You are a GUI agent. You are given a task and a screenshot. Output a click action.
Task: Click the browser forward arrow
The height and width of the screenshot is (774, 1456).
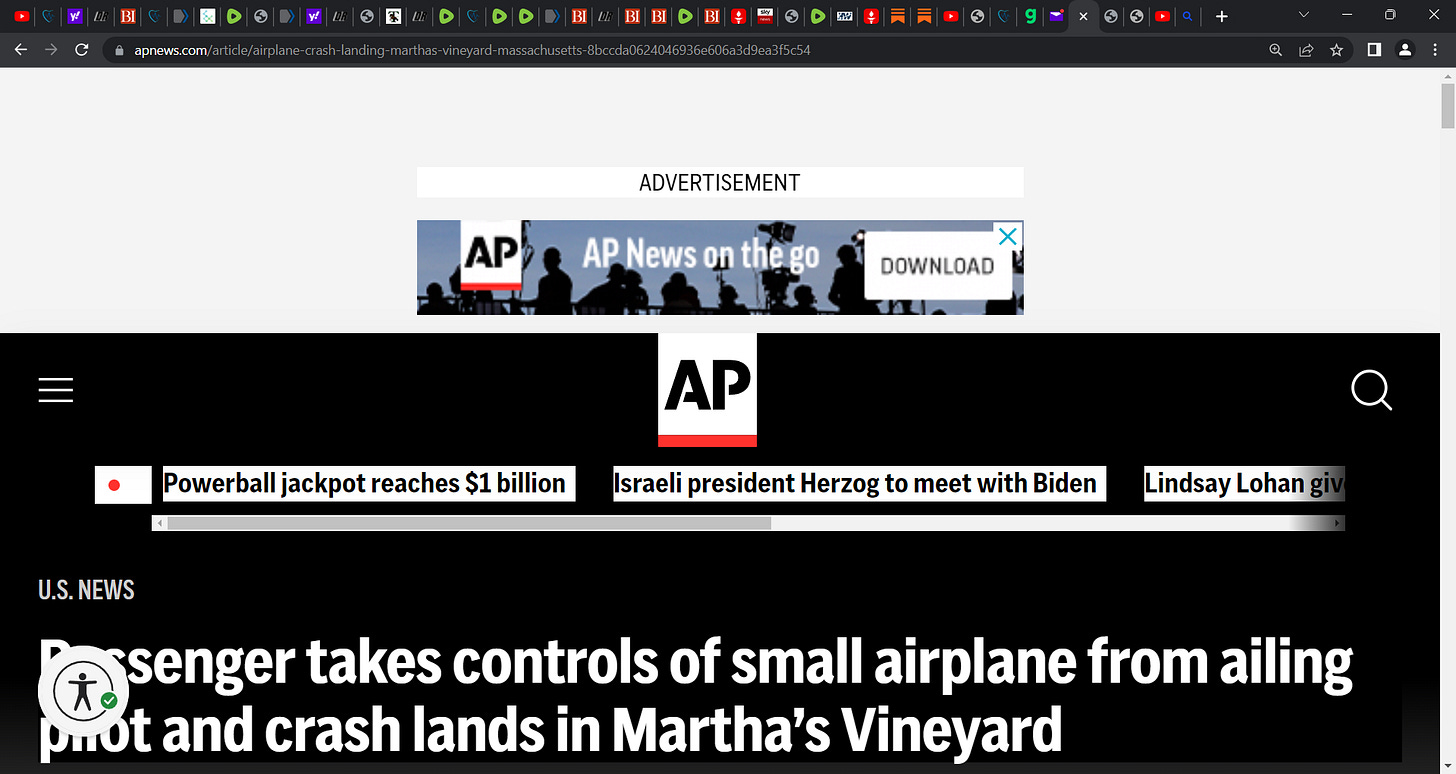[51, 49]
